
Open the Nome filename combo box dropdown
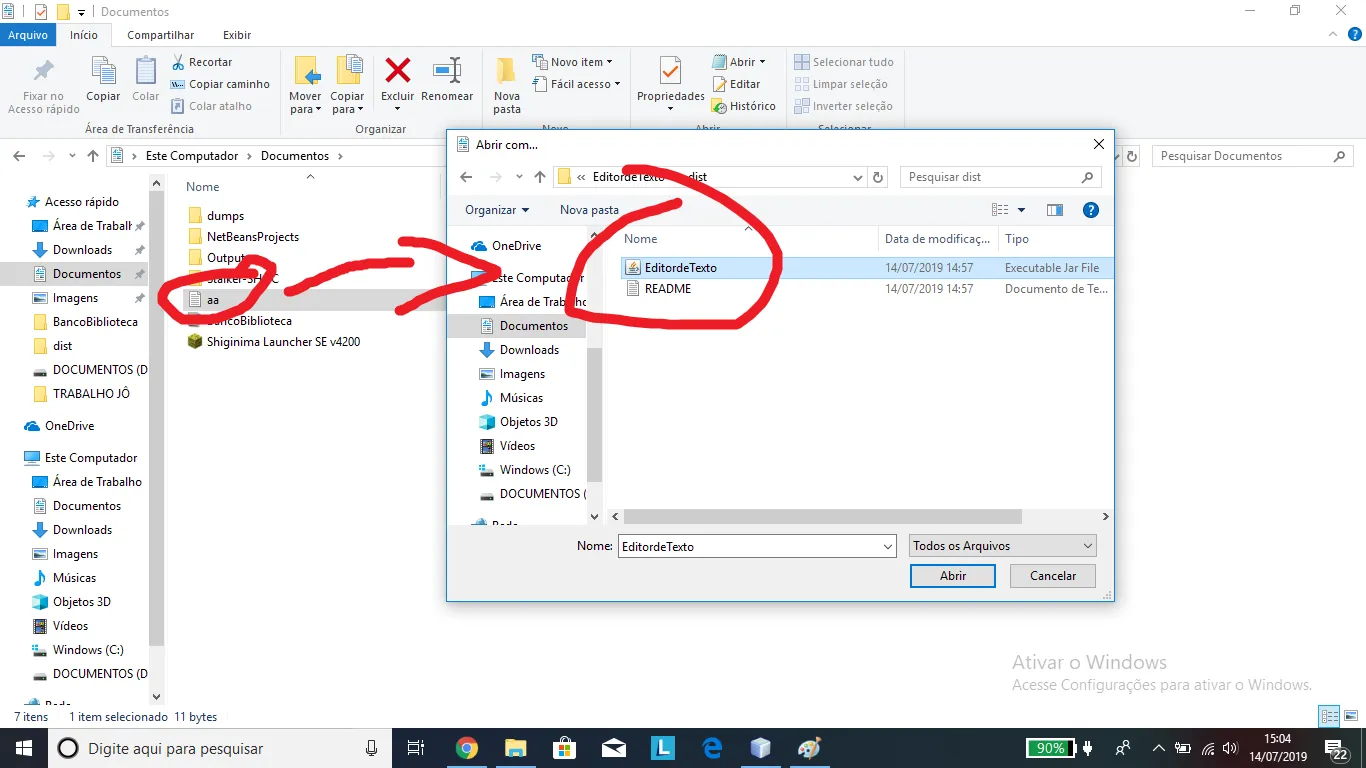coord(888,547)
